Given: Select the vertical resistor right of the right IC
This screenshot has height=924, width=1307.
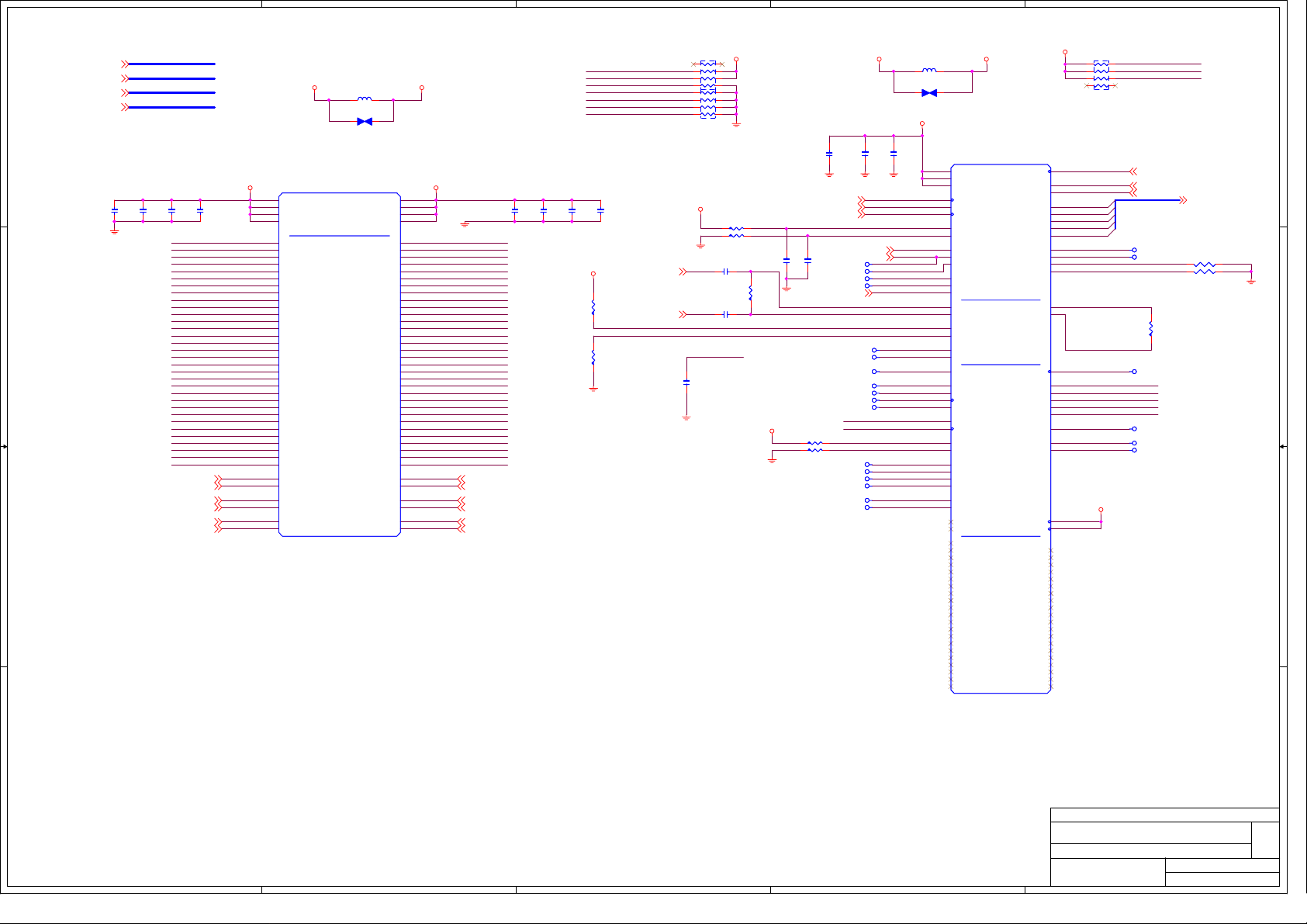Looking at the screenshot, I should point(1151,329).
